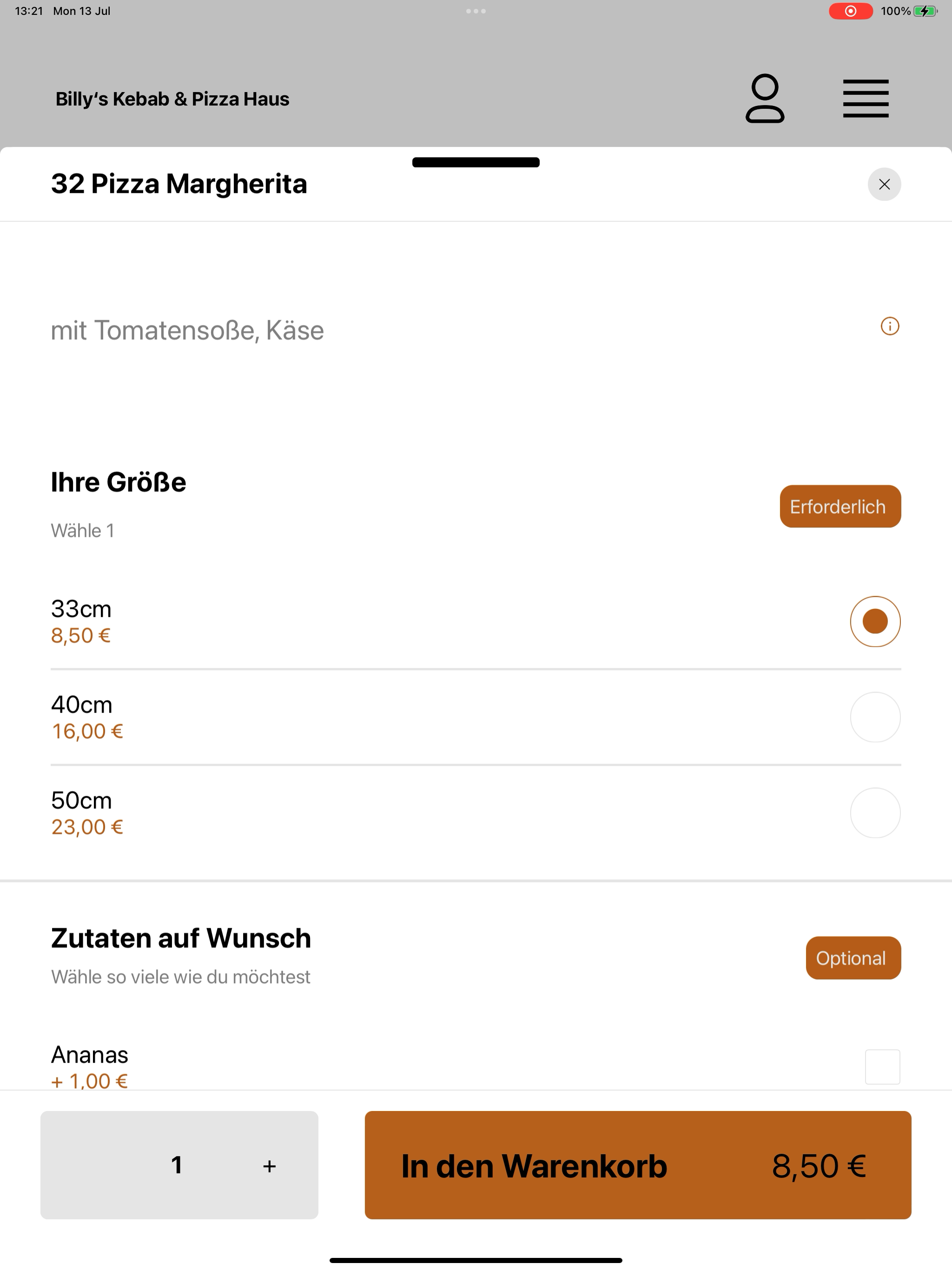Viewport: 952px width, 1270px height.
Task: Tap the mit Tomatensoße, Käse description
Action: (187, 330)
